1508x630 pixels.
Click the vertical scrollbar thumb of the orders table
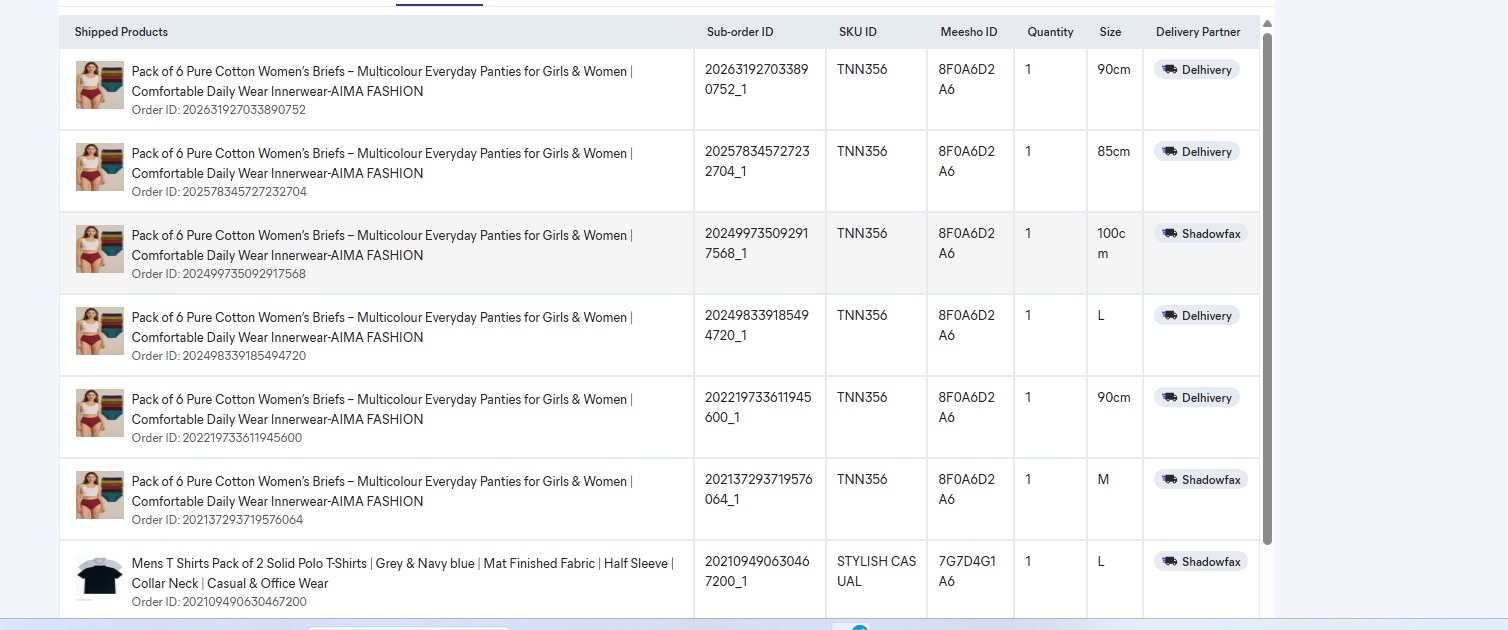1267,288
